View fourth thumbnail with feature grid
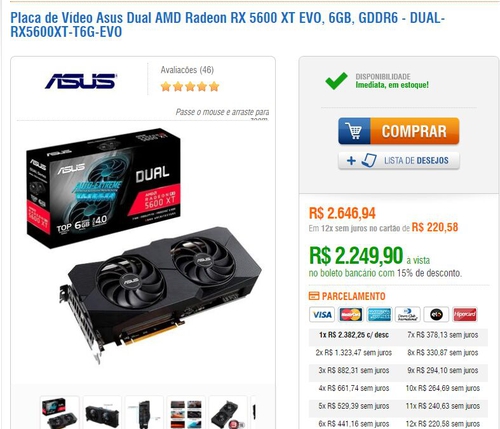 [186, 413]
